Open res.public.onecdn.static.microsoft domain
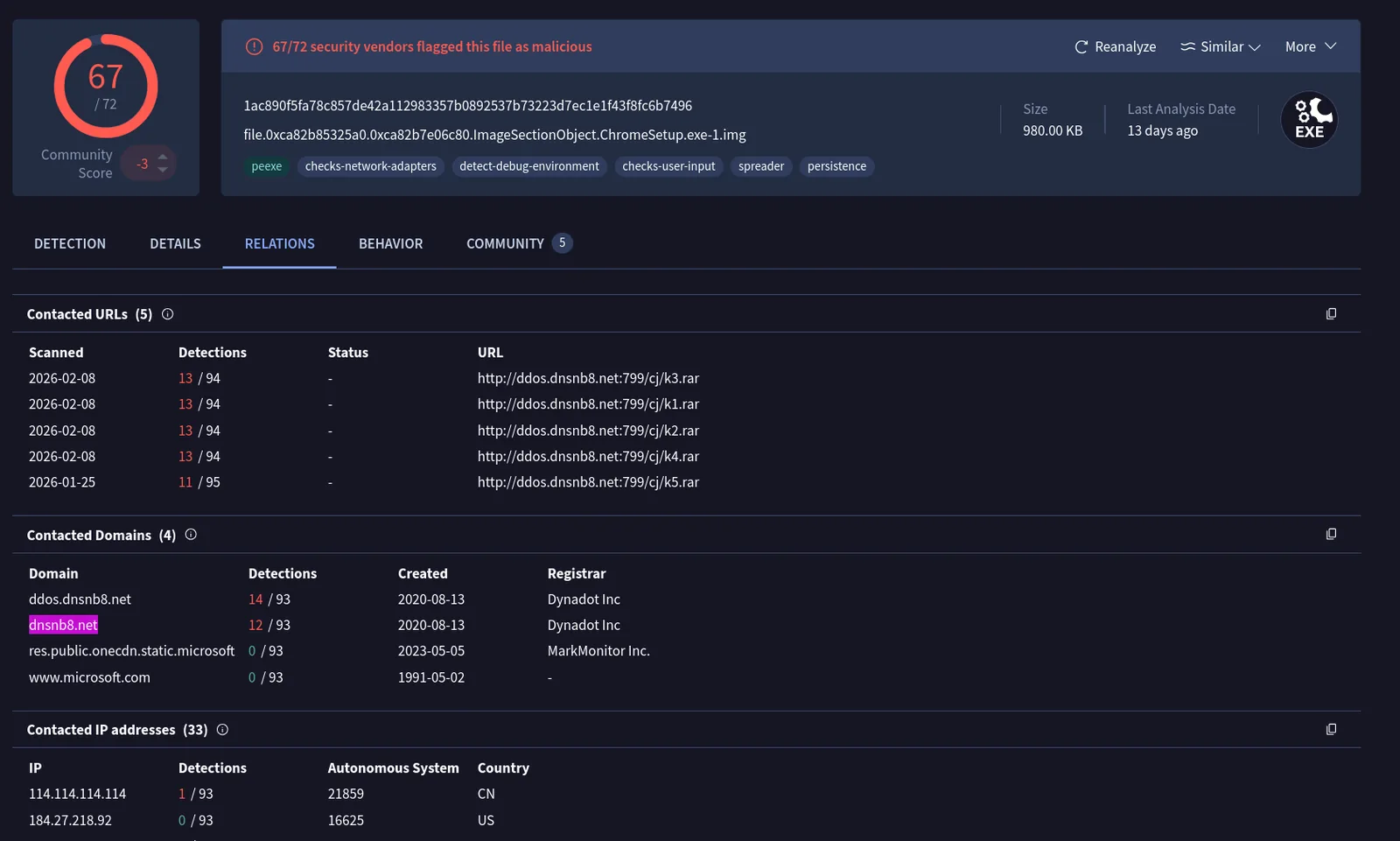Screen dimensions: 1400x841 [131, 650]
